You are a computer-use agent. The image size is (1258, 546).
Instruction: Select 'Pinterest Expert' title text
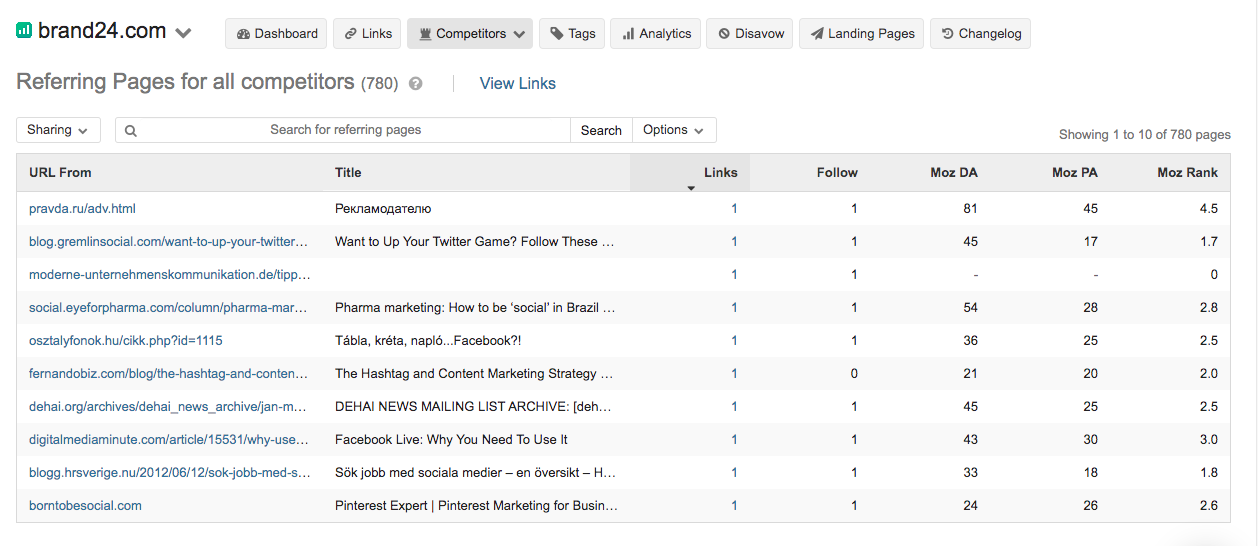(476, 506)
